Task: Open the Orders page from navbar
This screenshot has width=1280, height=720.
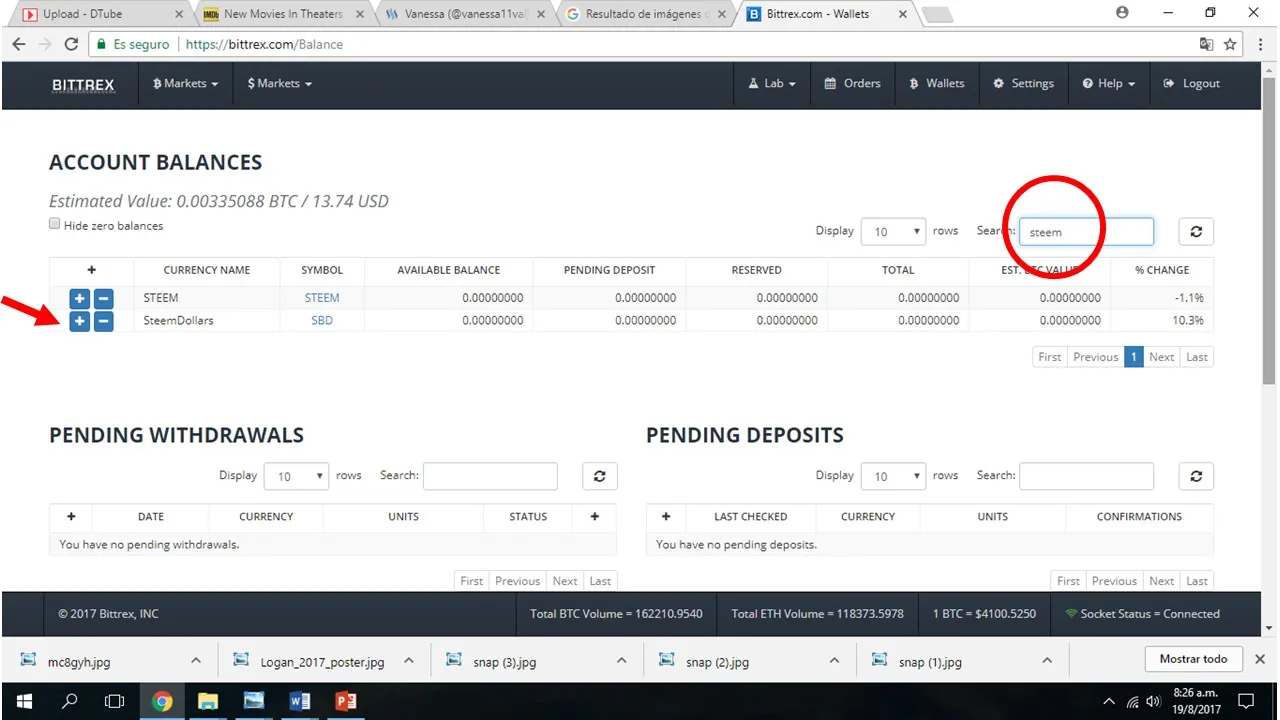Action: (852, 84)
